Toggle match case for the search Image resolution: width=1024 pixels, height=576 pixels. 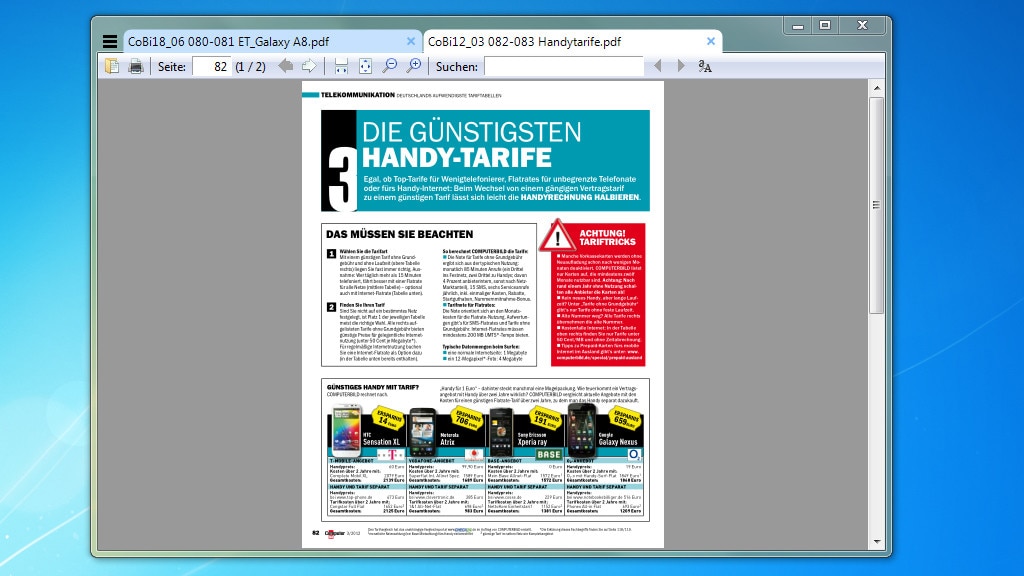coord(706,67)
